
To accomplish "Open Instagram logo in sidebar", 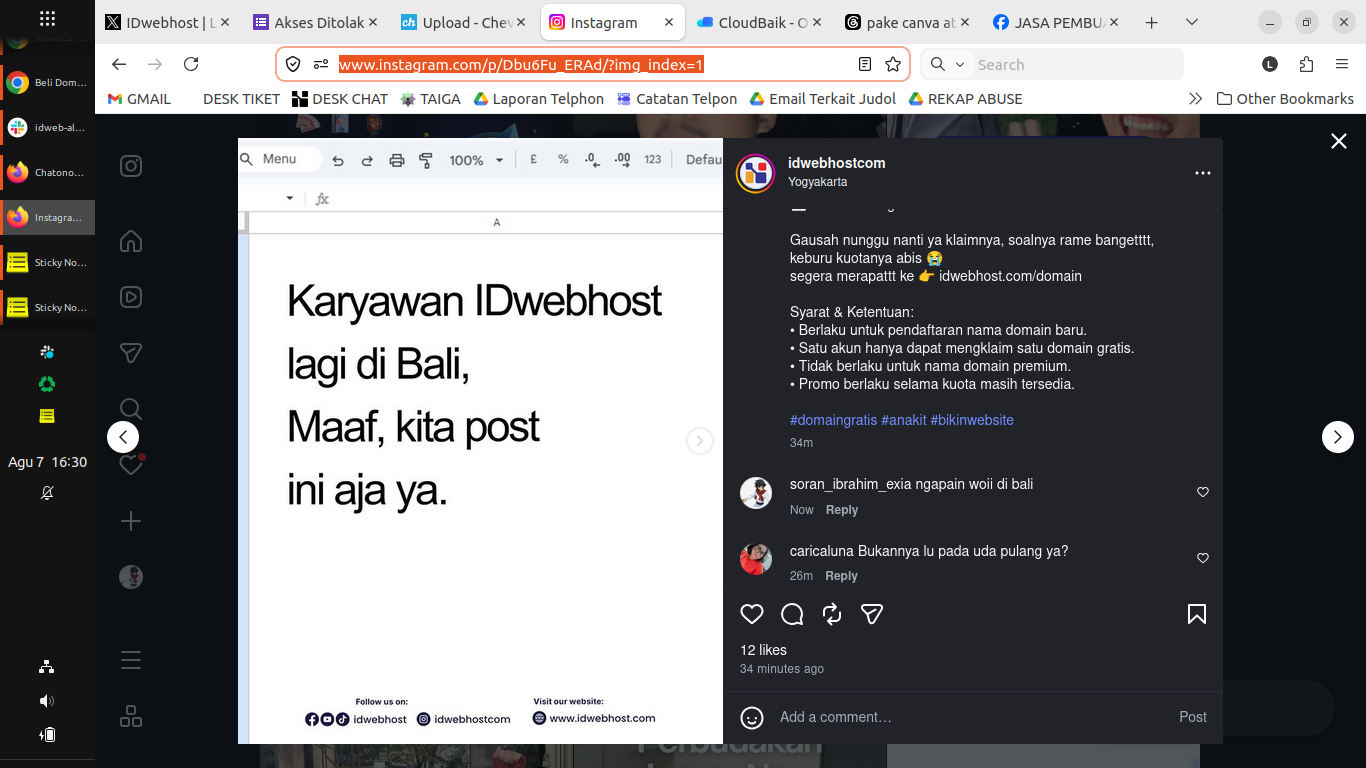I will 131,166.
